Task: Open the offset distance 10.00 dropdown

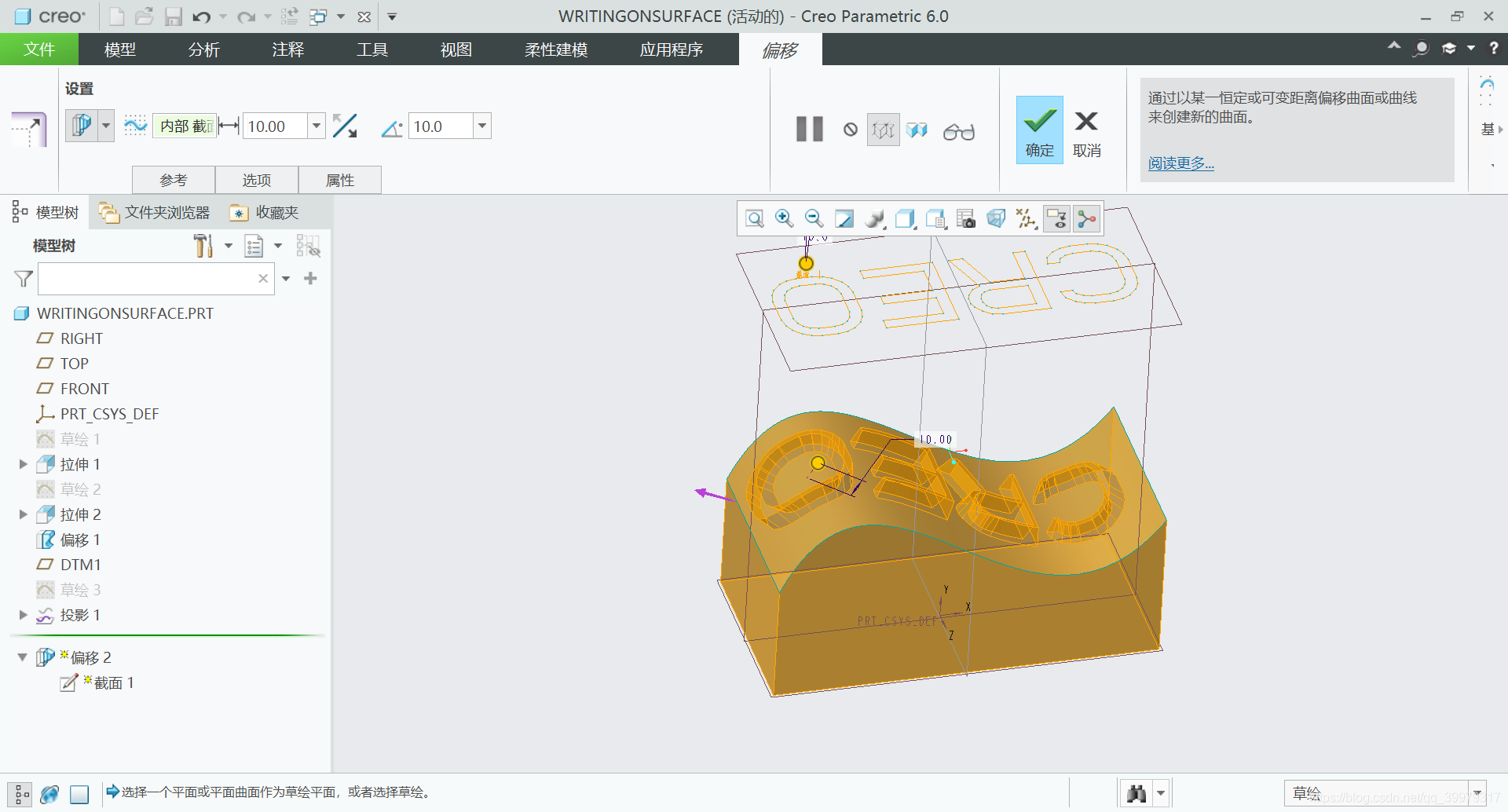Action: tap(317, 126)
